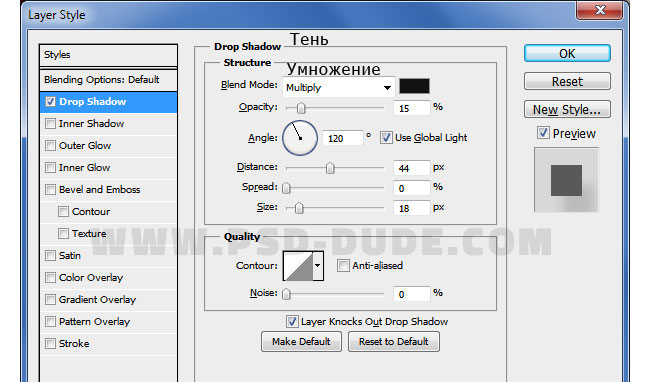Click the OK button
Viewport: 650px width, 382px height.
(x=567, y=53)
